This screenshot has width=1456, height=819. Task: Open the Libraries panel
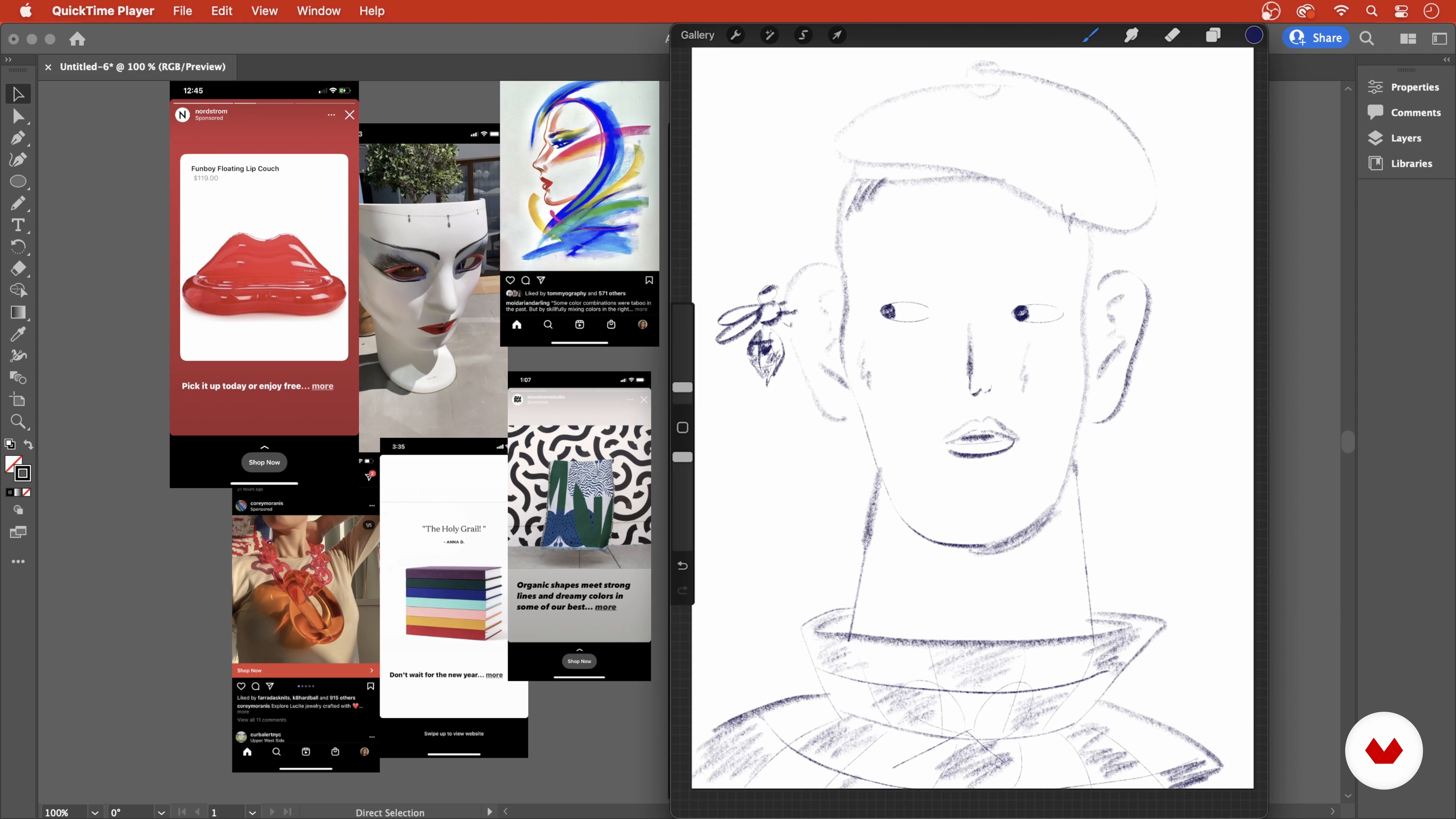point(1400,163)
